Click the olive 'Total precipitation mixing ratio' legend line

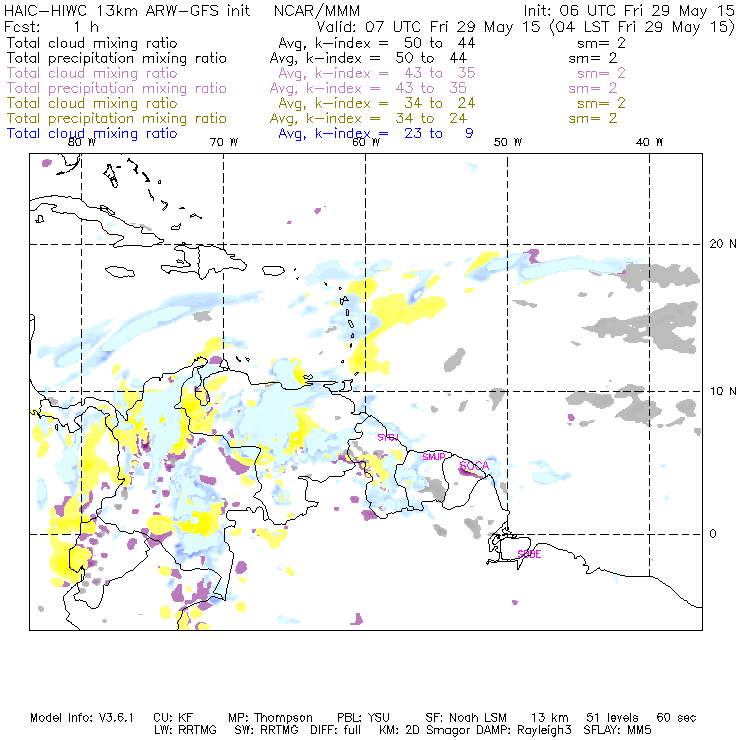click(x=311, y=118)
